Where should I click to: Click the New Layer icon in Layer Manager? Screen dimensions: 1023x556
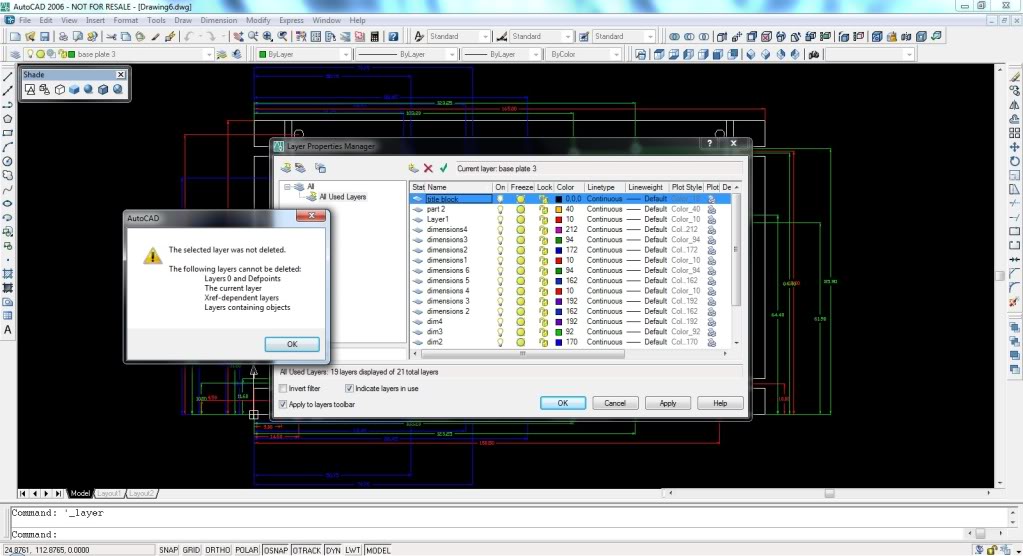click(x=413, y=169)
